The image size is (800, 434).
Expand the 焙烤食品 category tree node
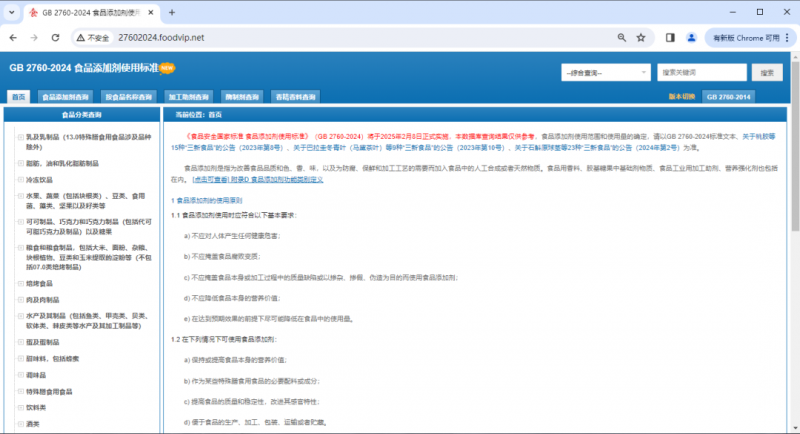click(x=20, y=283)
